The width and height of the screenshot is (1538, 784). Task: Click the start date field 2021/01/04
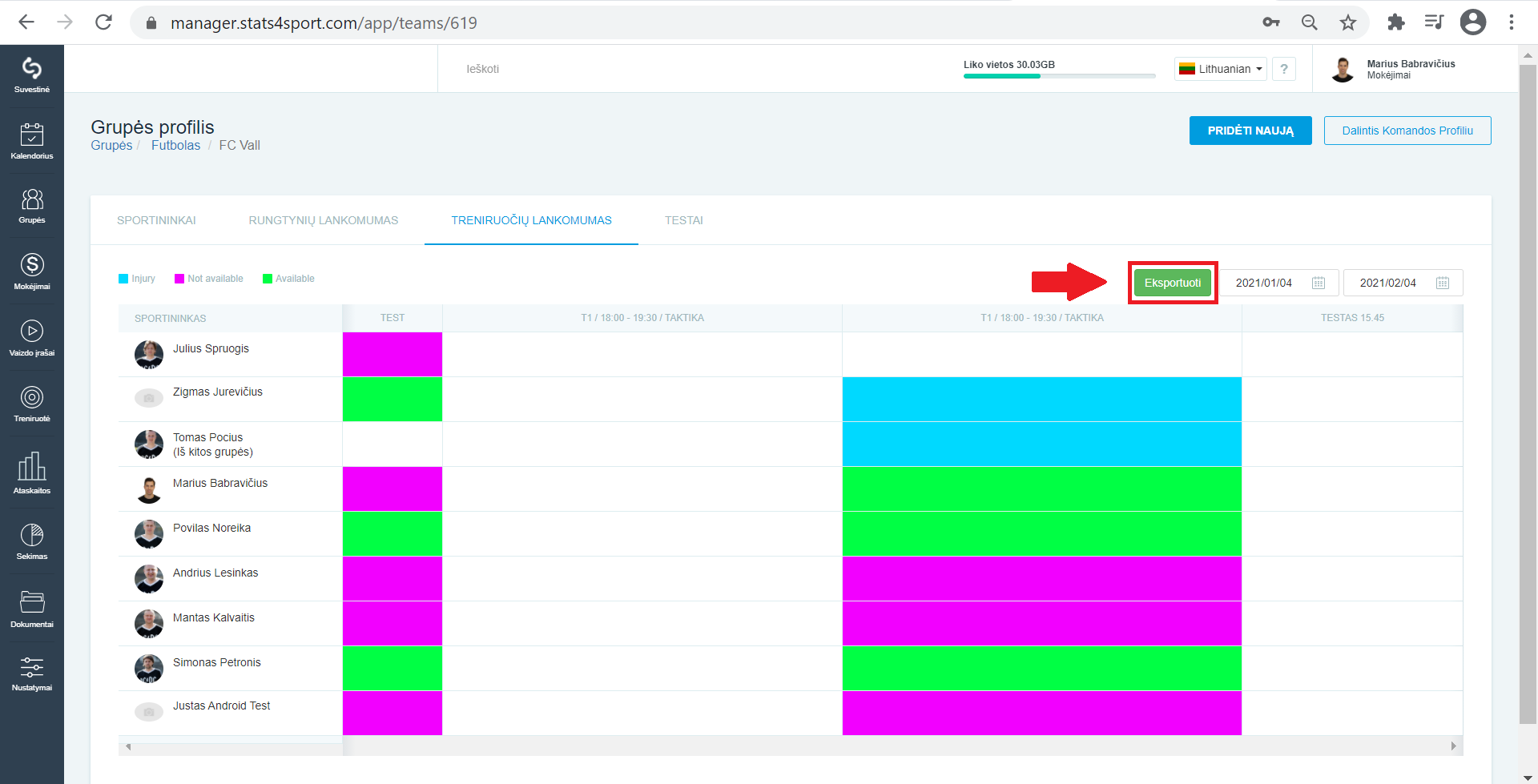tap(1279, 283)
